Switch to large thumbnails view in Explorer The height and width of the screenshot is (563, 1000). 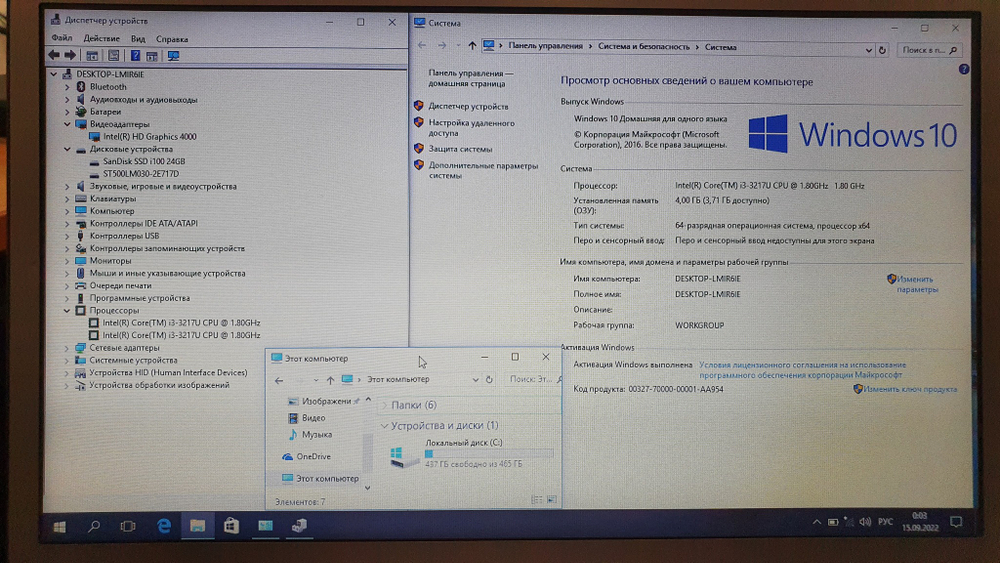(x=551, y=499)
